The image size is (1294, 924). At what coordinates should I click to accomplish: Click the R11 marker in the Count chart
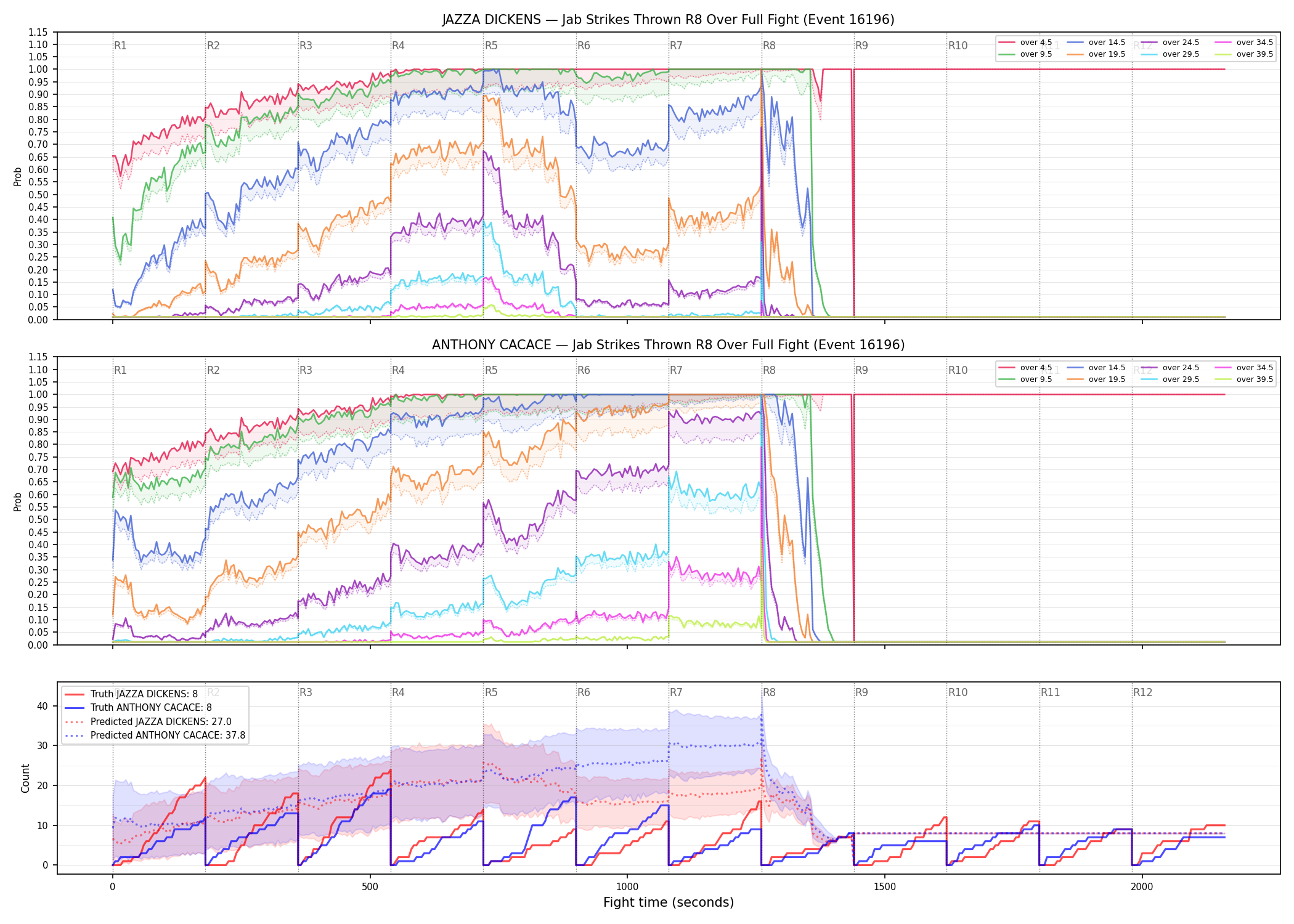(x=1051, y=692)
